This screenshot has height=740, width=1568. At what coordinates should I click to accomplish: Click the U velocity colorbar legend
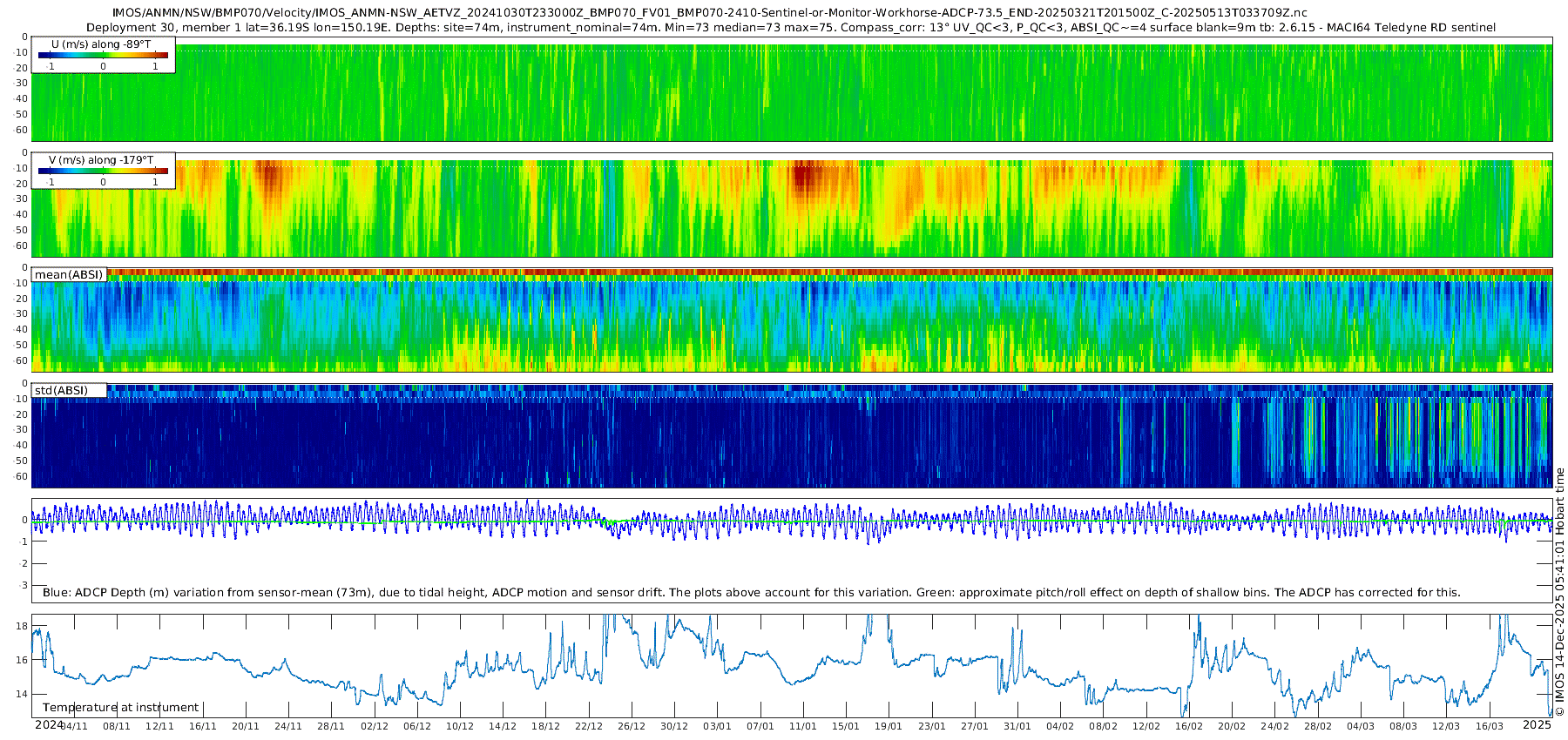103,57
